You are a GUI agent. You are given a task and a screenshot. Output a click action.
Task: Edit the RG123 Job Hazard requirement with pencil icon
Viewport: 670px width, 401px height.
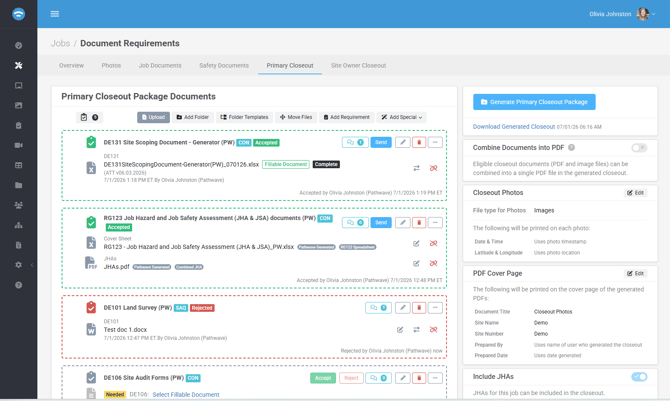point(403,222)
